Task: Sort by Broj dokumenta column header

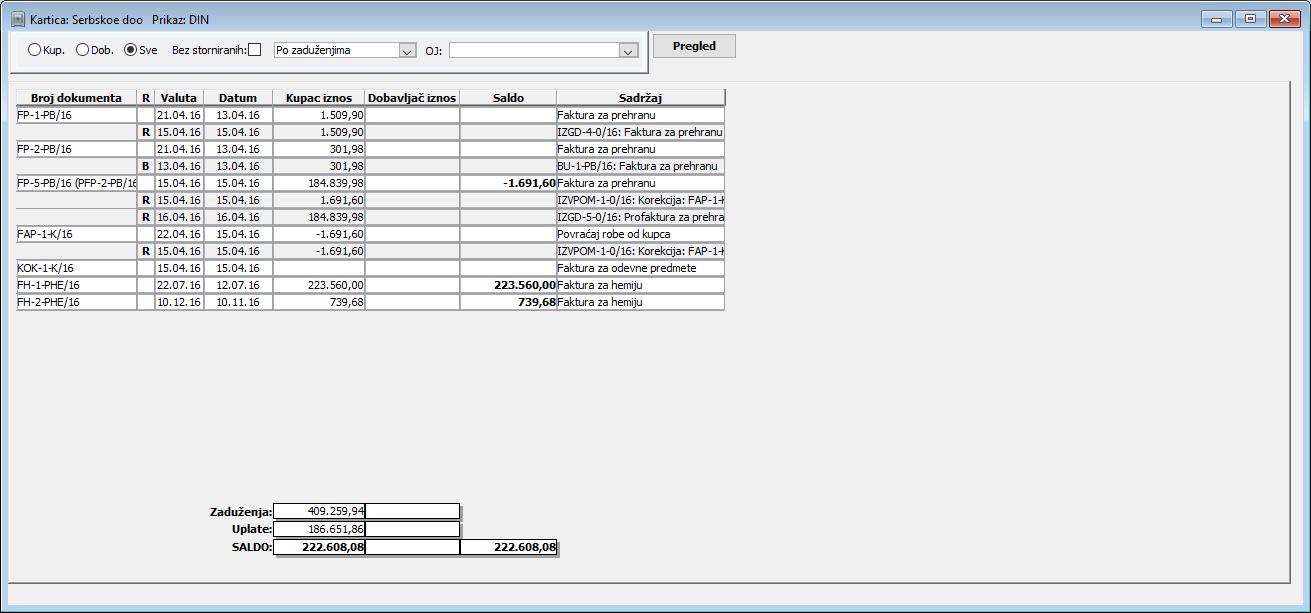Action: (x=76, y=98)
